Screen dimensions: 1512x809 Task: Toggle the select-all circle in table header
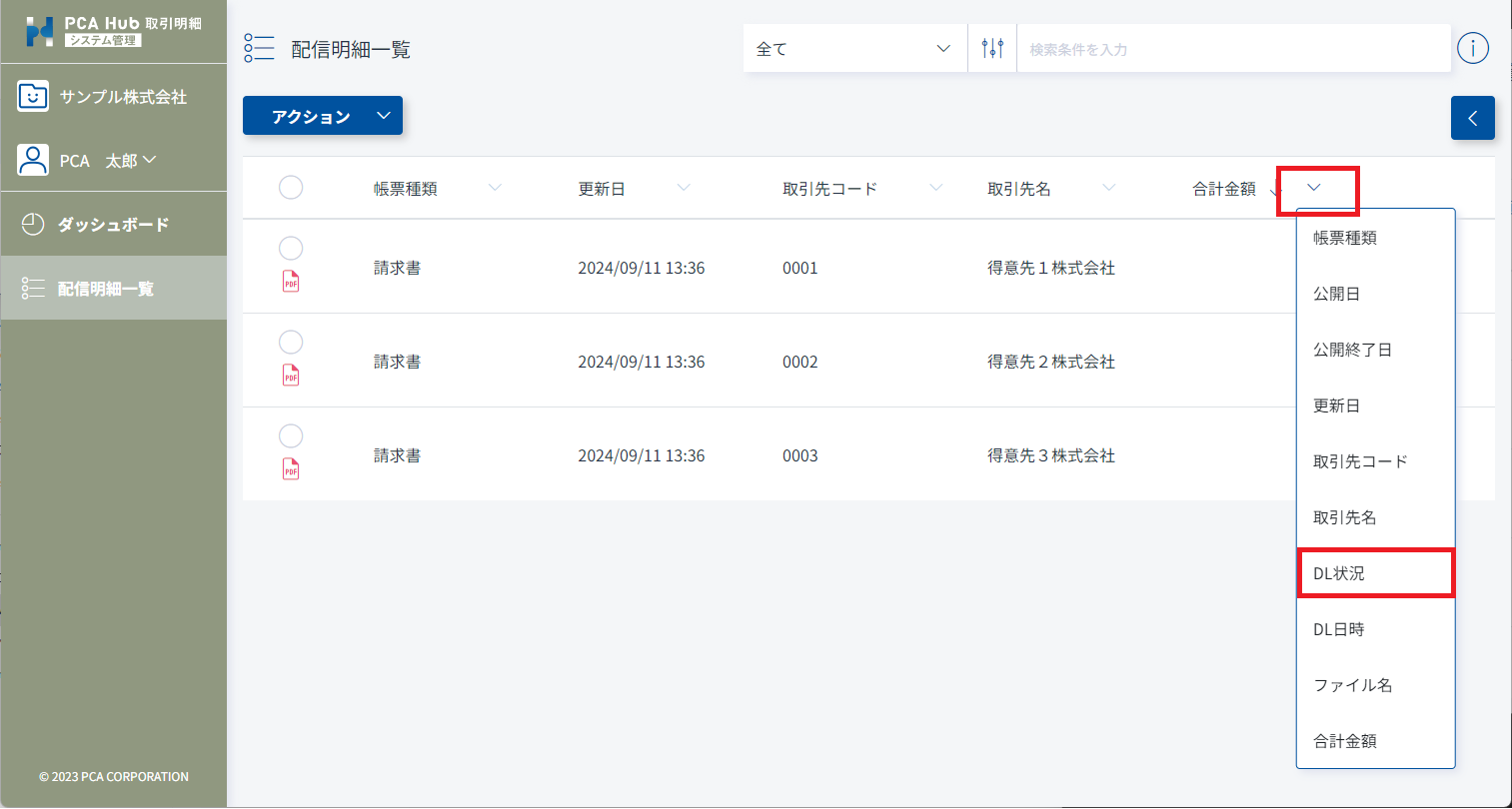click(291, 188)
